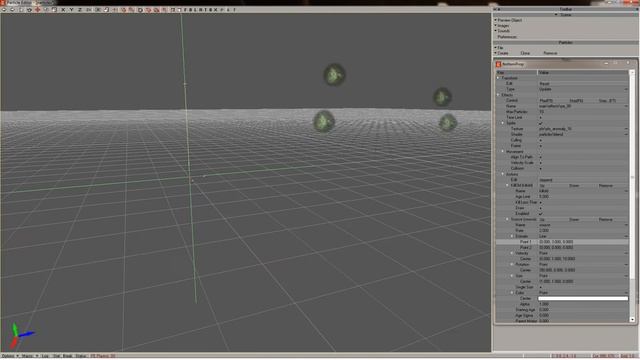Click the Max Particles value field
This screenshot has height=360, width=640.
[583, 111]
